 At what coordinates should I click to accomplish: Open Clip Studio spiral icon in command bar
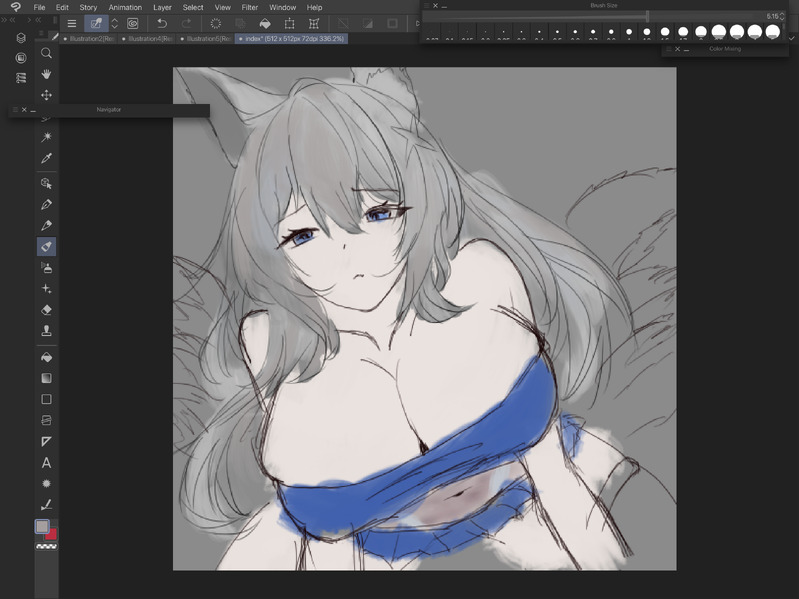132,23
